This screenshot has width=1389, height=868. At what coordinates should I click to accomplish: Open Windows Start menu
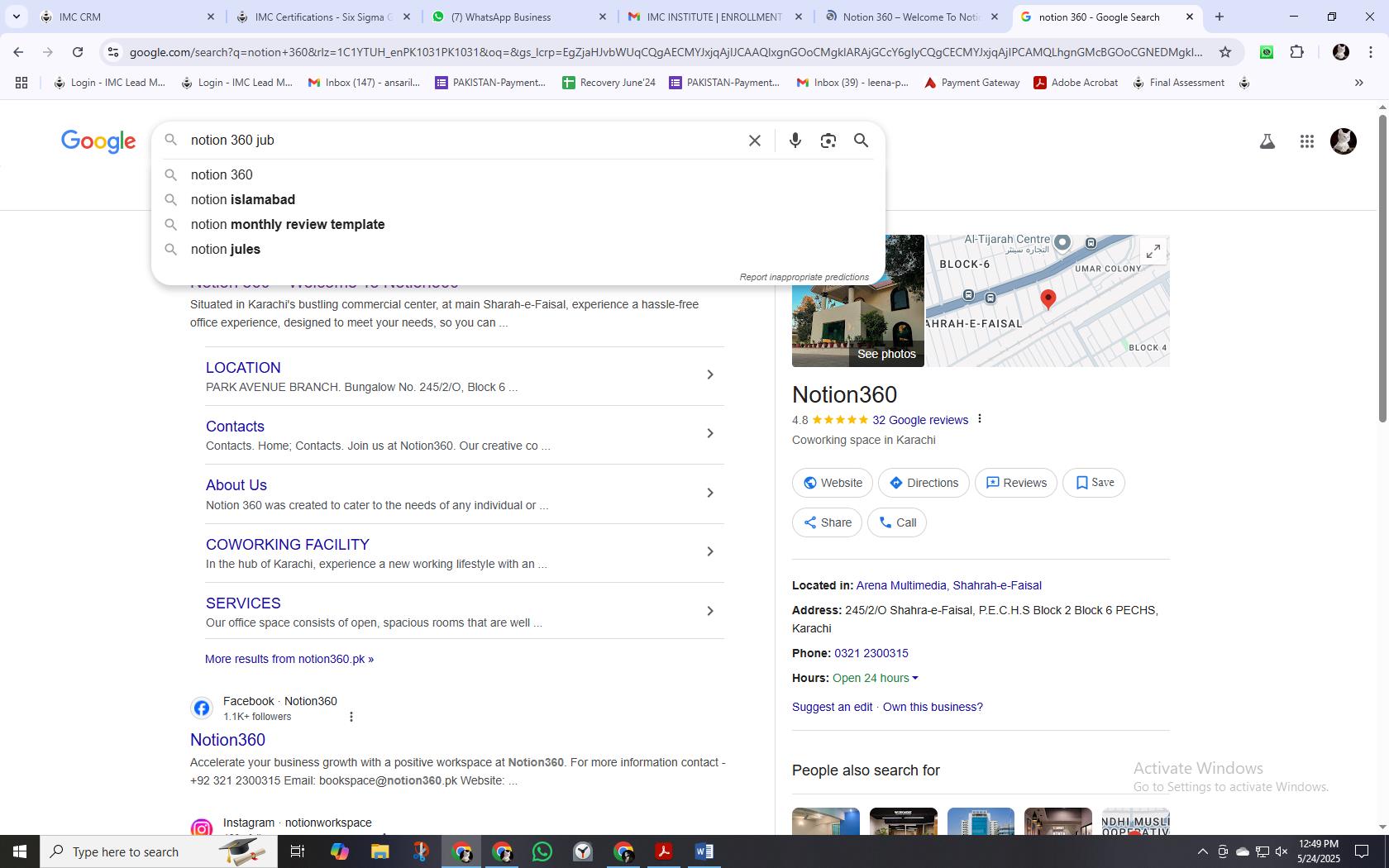20,851
